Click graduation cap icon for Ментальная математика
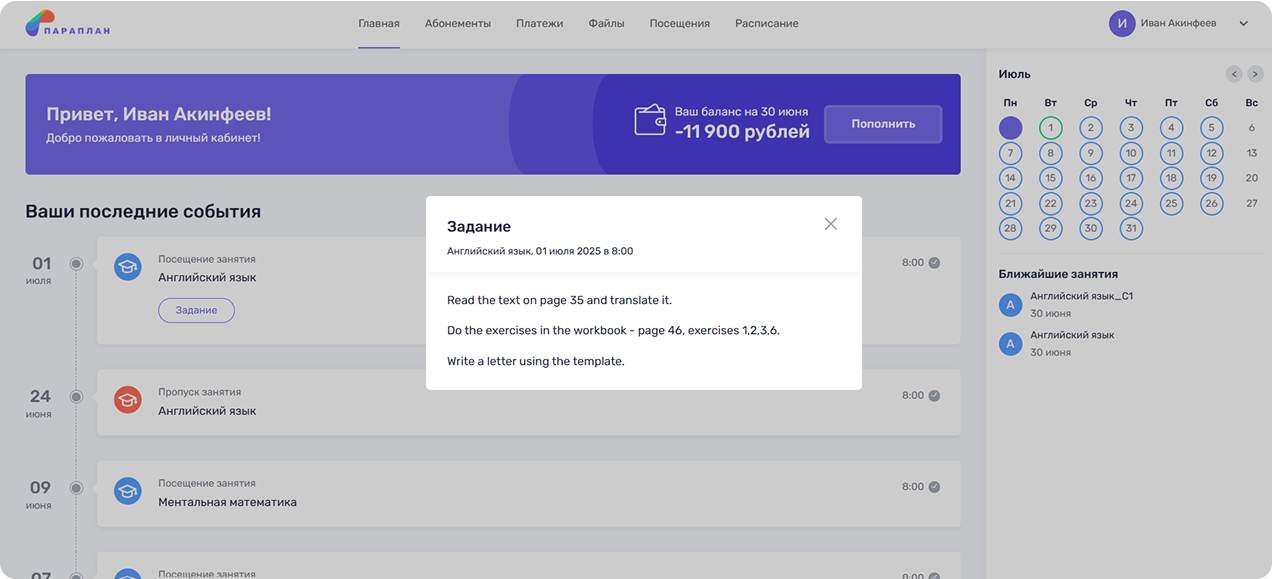Screen dimensions: 1272x579 tap(127, 491)
